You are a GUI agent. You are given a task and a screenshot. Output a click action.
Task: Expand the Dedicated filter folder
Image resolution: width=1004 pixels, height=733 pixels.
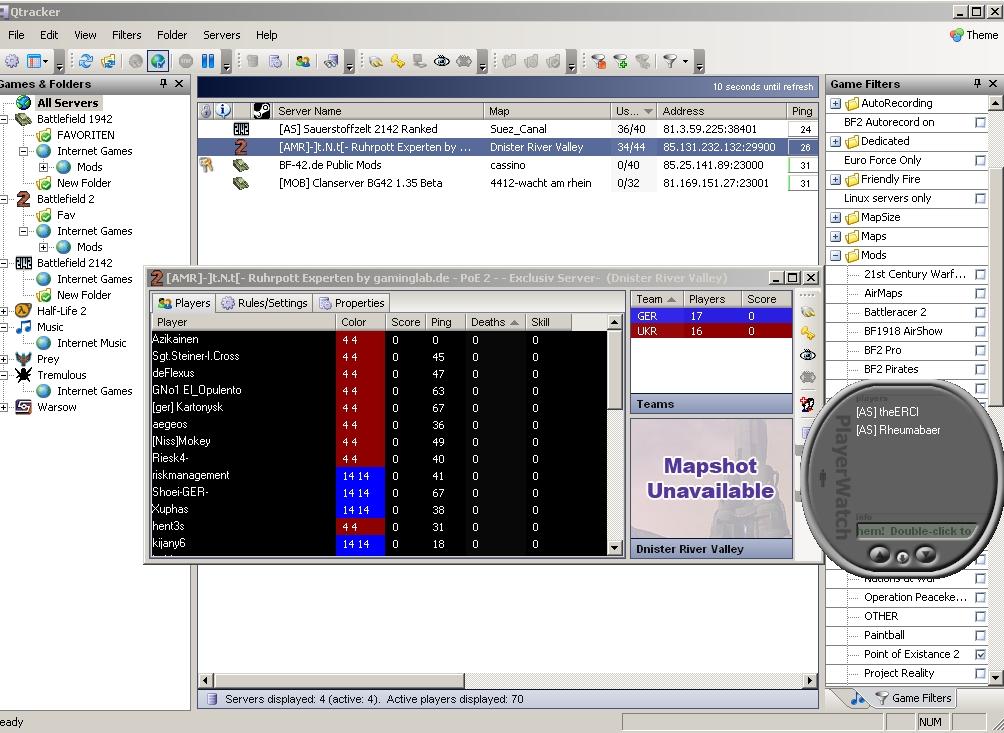point(836,141)
